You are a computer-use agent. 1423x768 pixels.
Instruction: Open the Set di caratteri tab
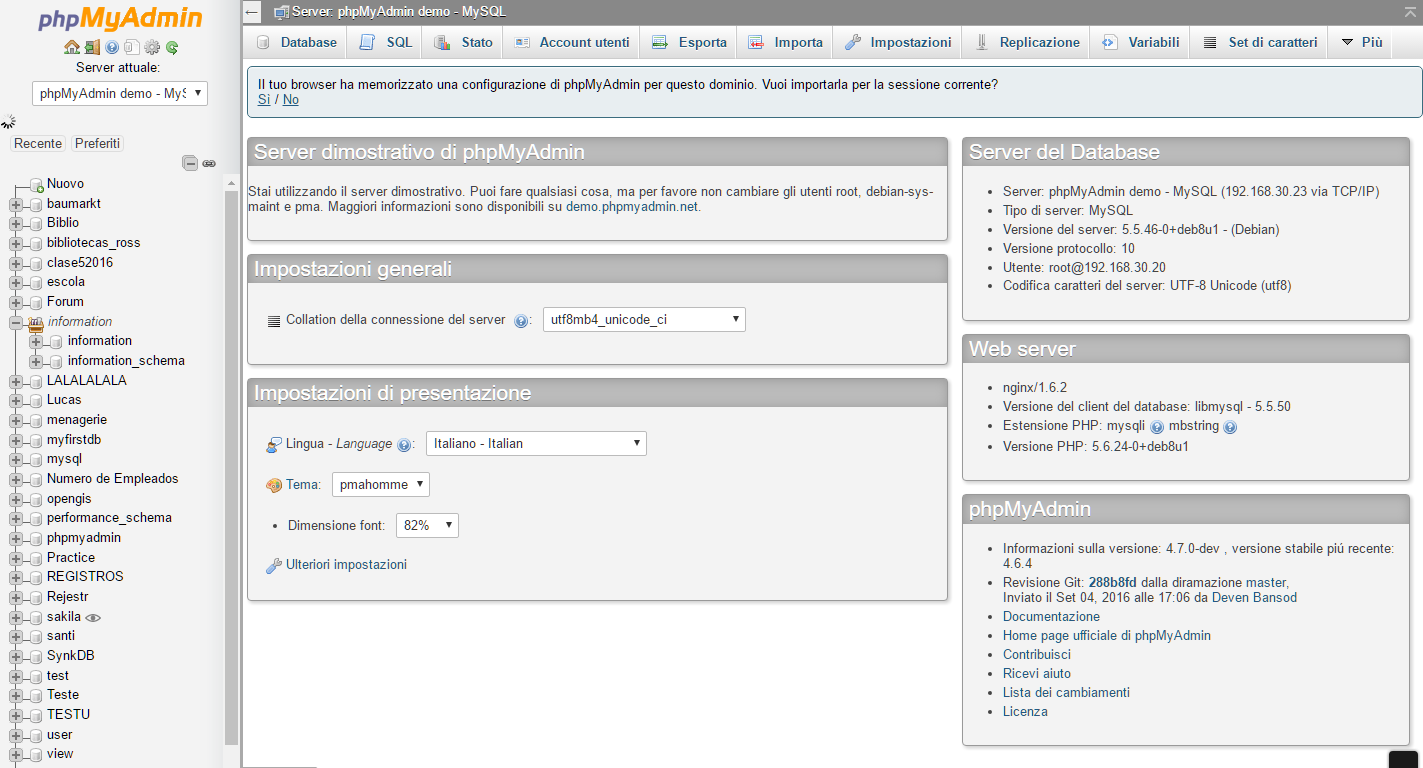pyautogui.click(x=1259, y=42)
